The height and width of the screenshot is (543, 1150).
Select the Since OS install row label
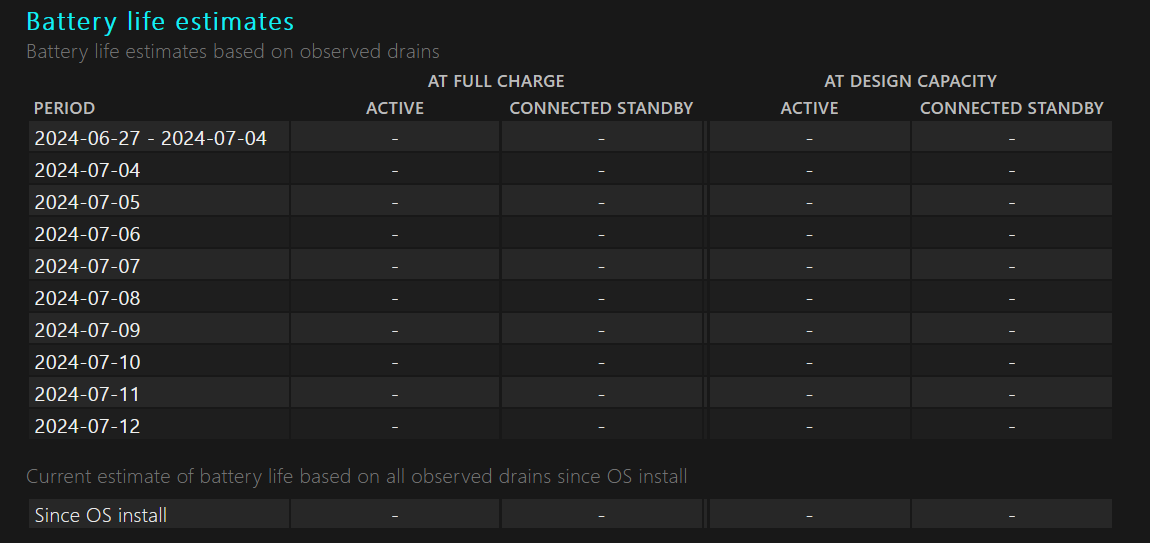tap(101, 515)
